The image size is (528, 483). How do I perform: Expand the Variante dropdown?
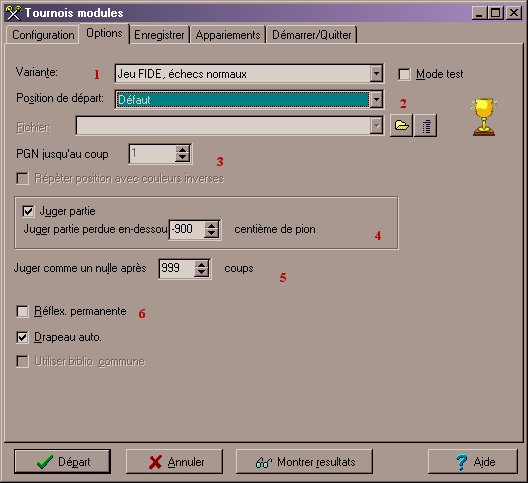click(376, 73)
